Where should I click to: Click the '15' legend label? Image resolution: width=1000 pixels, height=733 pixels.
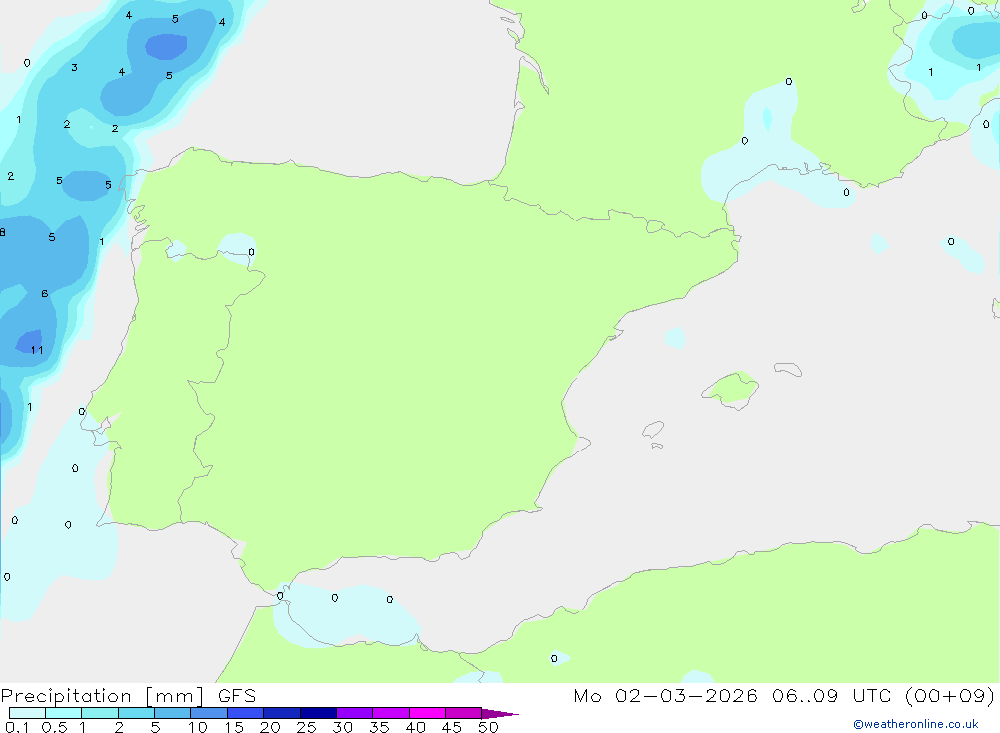[x=234, y=727]
